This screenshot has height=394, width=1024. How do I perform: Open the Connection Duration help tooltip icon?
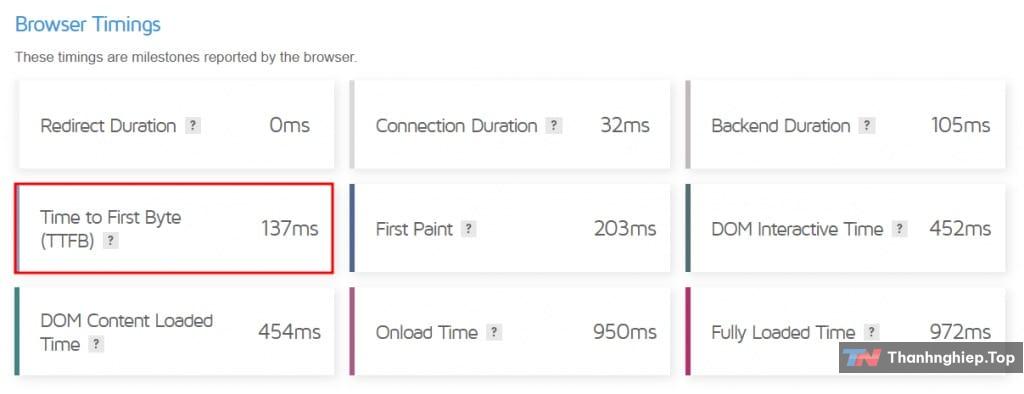(554, 125)
